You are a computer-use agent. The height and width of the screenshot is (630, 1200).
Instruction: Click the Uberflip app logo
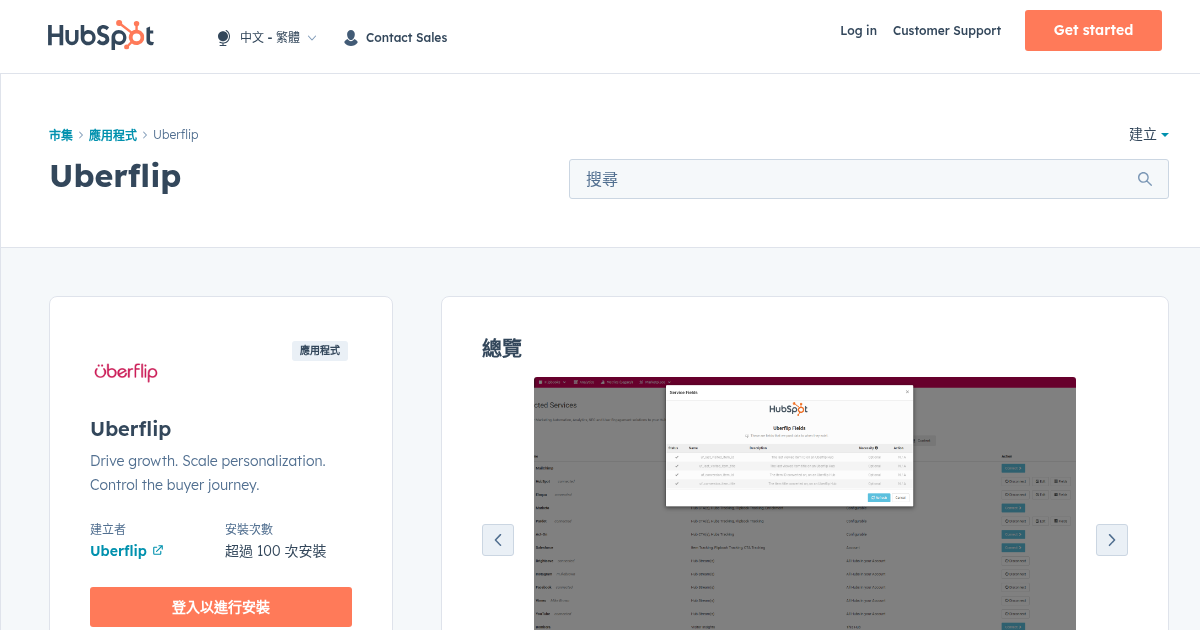[125, 371]
